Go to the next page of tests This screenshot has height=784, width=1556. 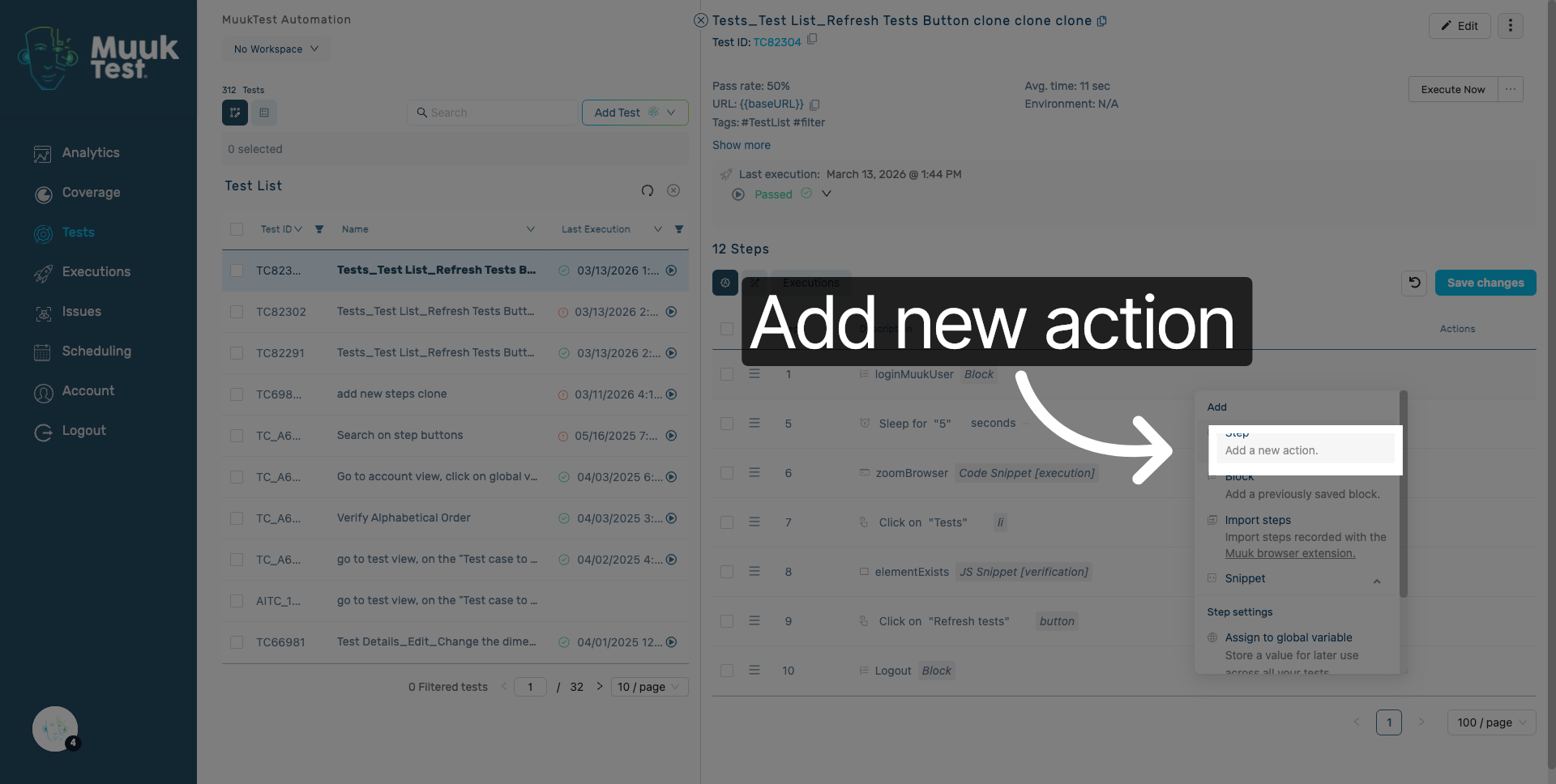click(600, 686)
